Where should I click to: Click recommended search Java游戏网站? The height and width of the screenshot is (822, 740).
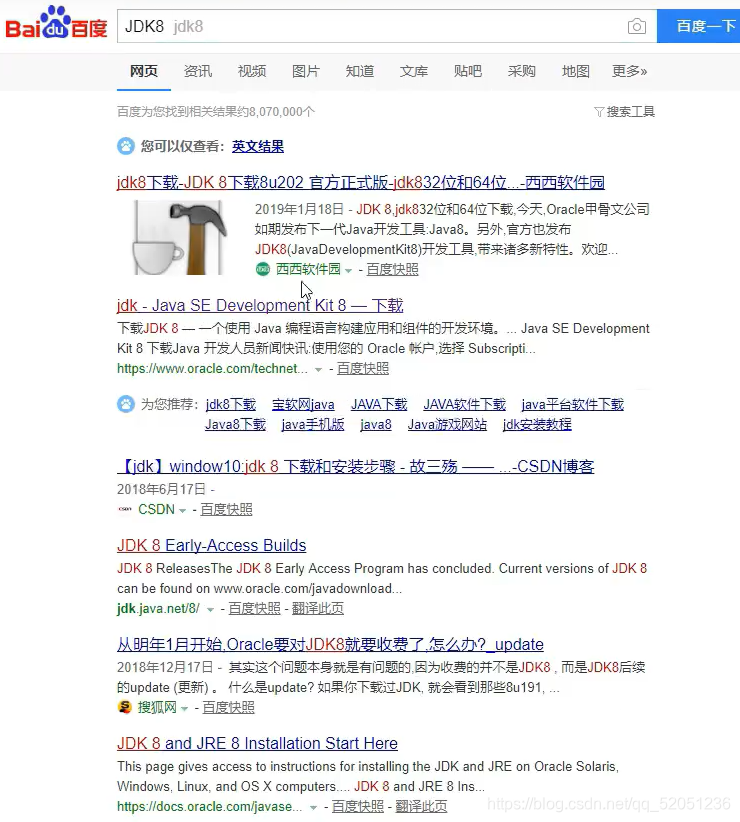[447, 425]
